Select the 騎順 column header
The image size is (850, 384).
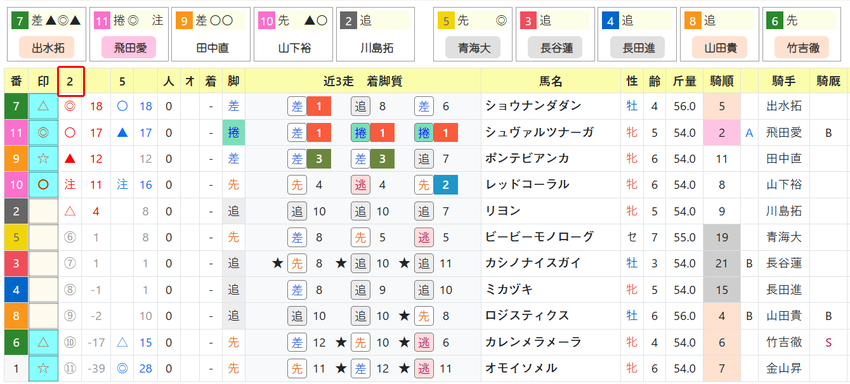pos(722,81)
